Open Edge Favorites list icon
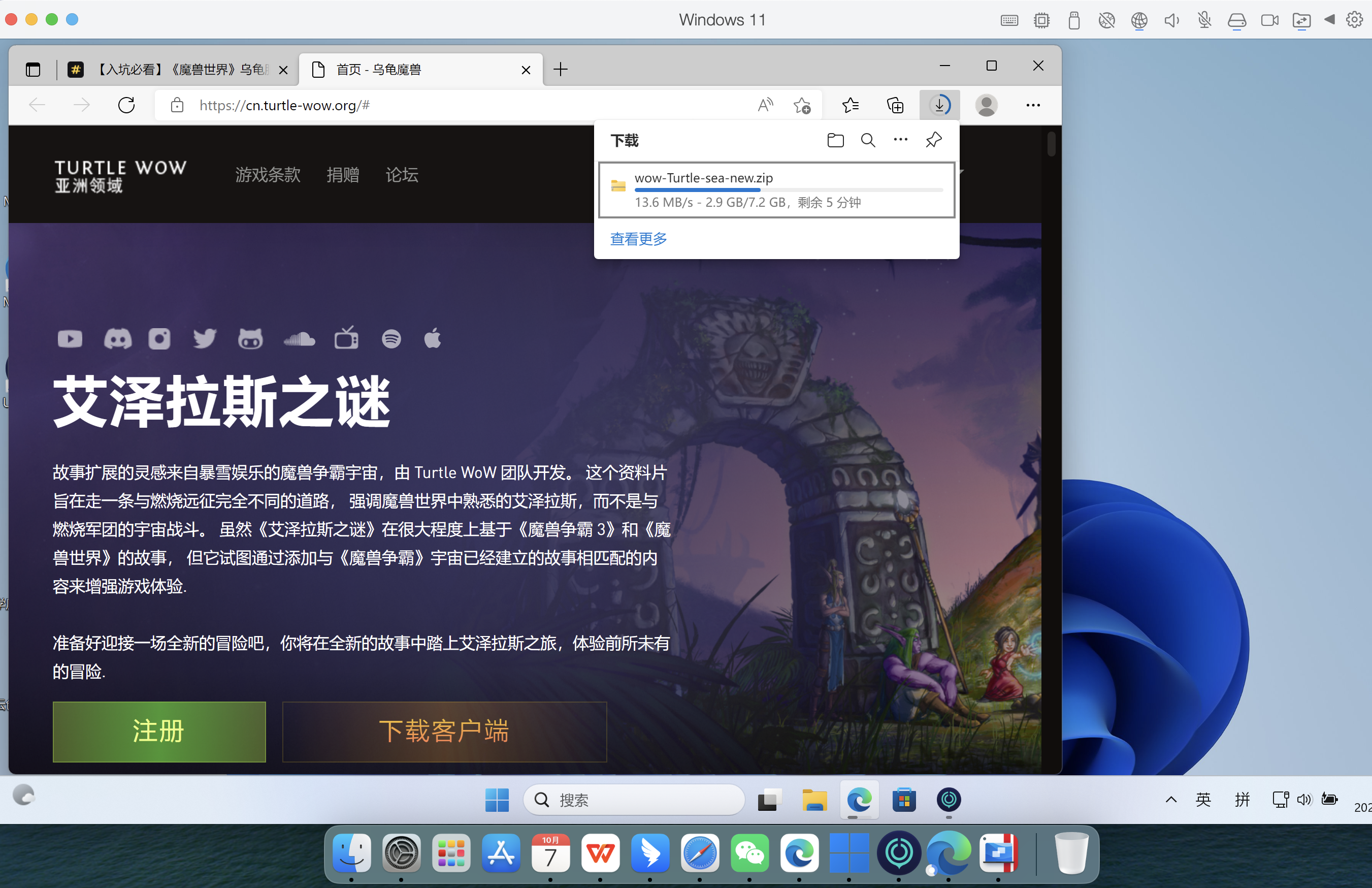Image resolution: width=1372 pixels, height=888 pixels. (851, 105)
